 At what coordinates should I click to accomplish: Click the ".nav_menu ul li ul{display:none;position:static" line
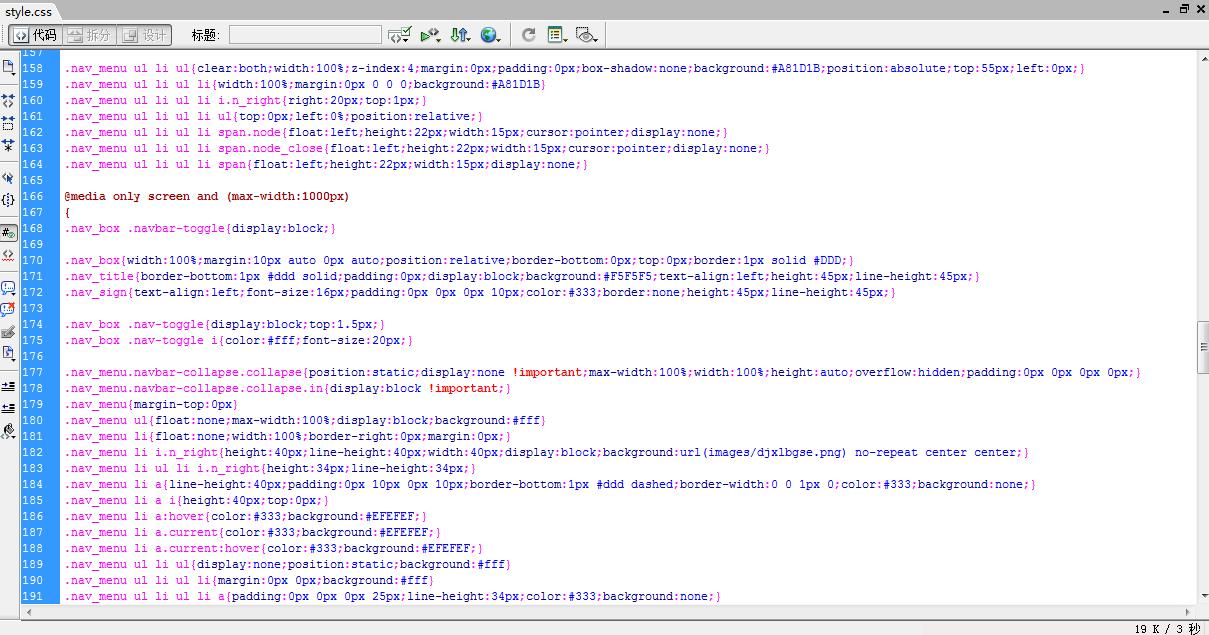[288, 564]
